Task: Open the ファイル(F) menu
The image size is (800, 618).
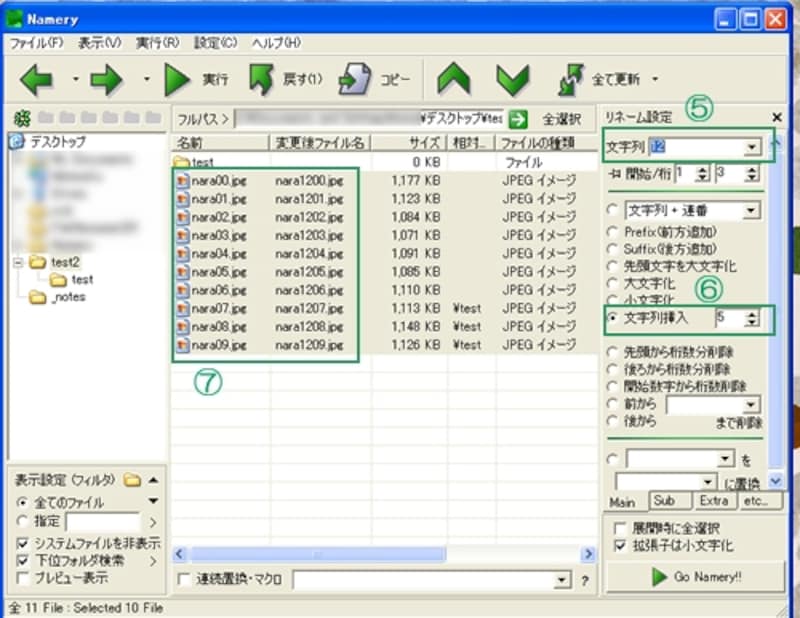Action: click(x=36, y=43)
